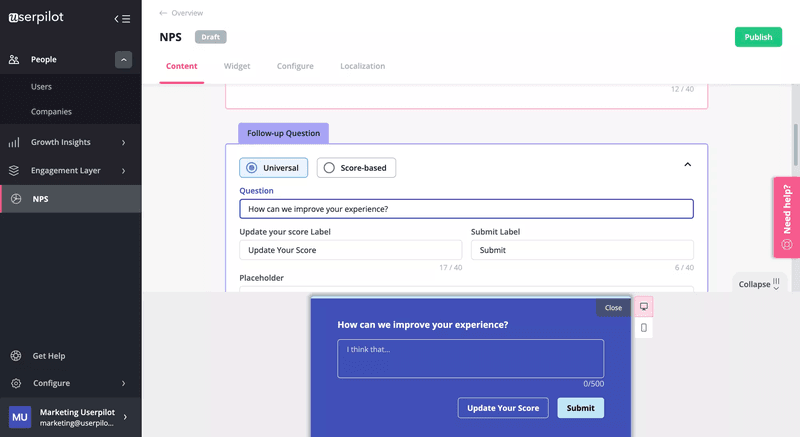Viewport: 800px width, 437px height.
Task: Switch preview to desktop view icon
Action: (644, 306)
